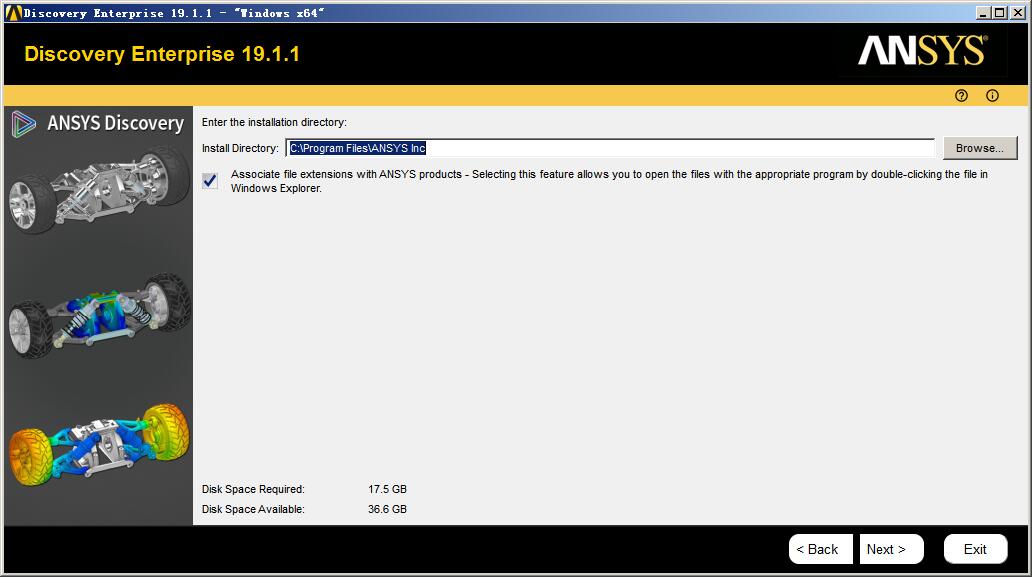Click the Disk Space Required label
The height and width of the screenshot is (577, 1032).
click(x=253, y=489)
